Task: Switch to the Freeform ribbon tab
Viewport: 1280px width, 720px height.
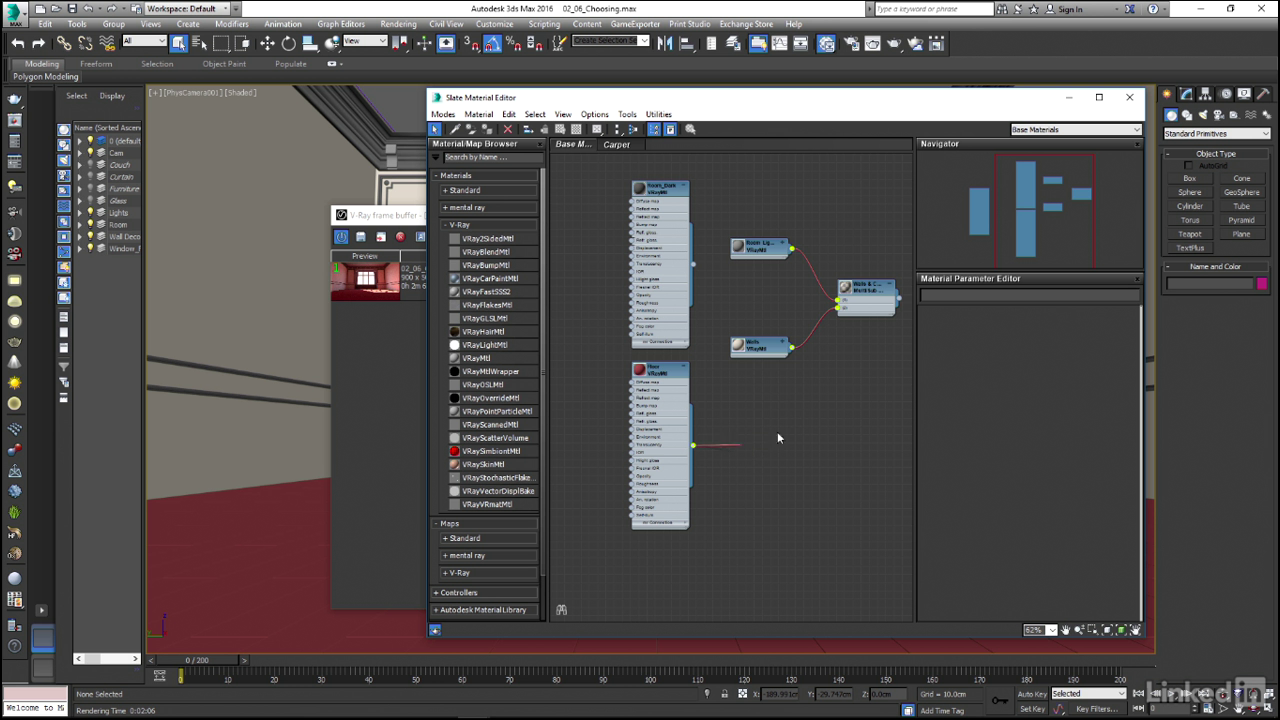Action: click(96, 64)
